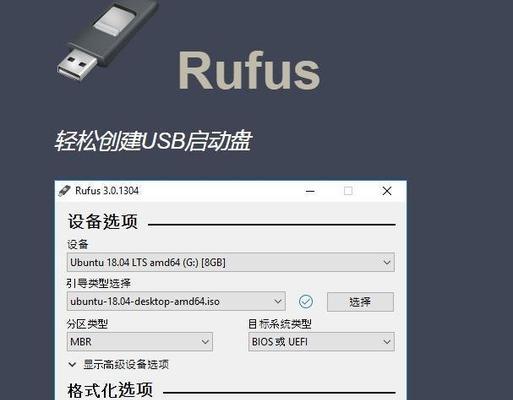Minimize the Rufus 3.0.1304 window
The width and height of the screenshot is (513, 400).
310,191
